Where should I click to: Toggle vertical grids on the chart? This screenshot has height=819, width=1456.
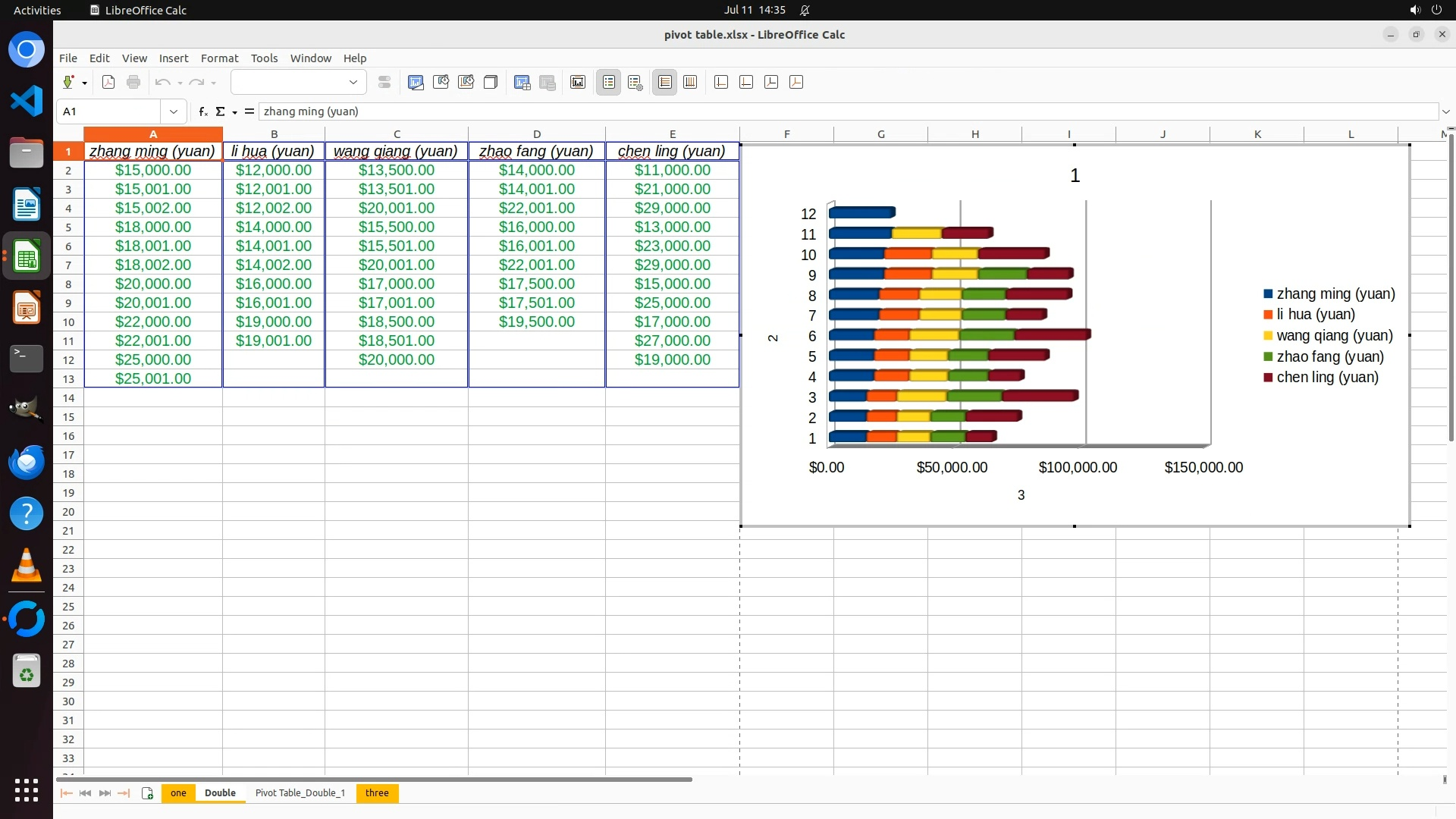coord(690,83)
